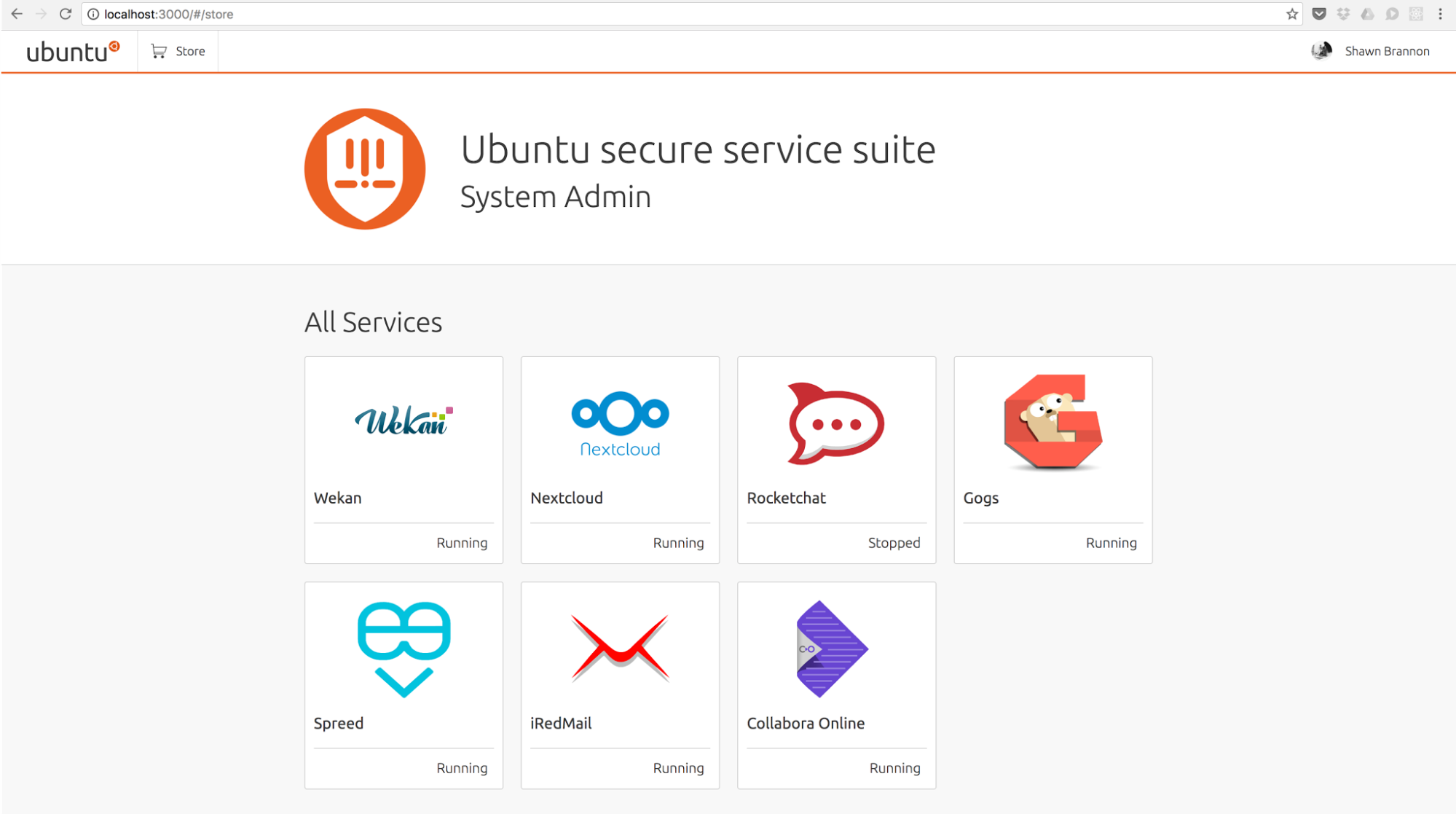
Task: Click the browser back arrow
Action: coord(17,14)
